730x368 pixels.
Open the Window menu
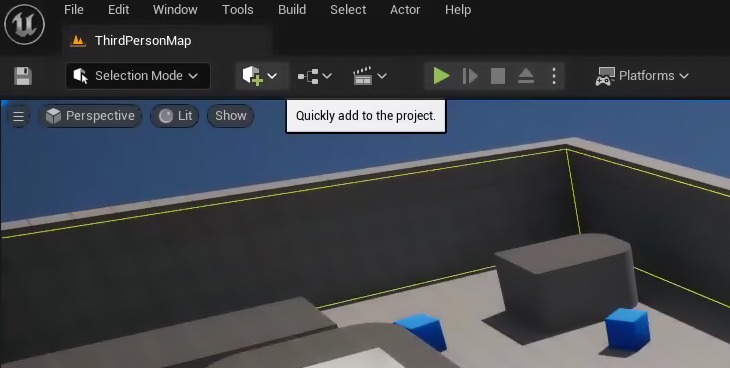(175, 10)
